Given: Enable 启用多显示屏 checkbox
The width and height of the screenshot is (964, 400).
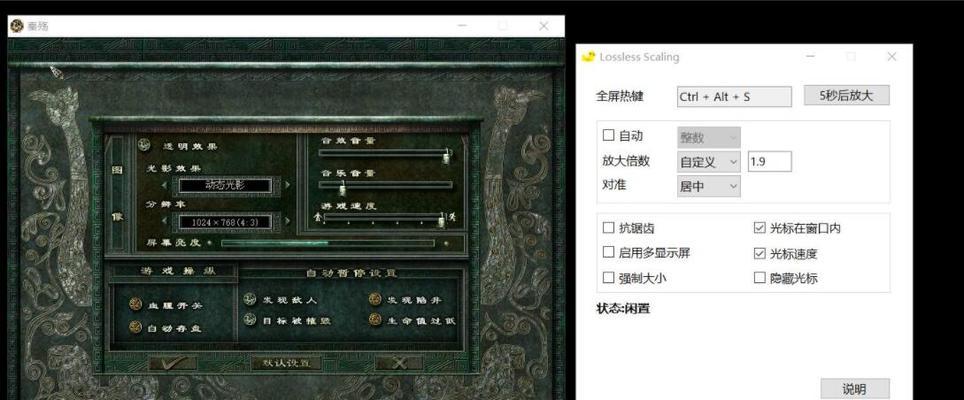Looking at the screenshot, I should tap(609, 252).
